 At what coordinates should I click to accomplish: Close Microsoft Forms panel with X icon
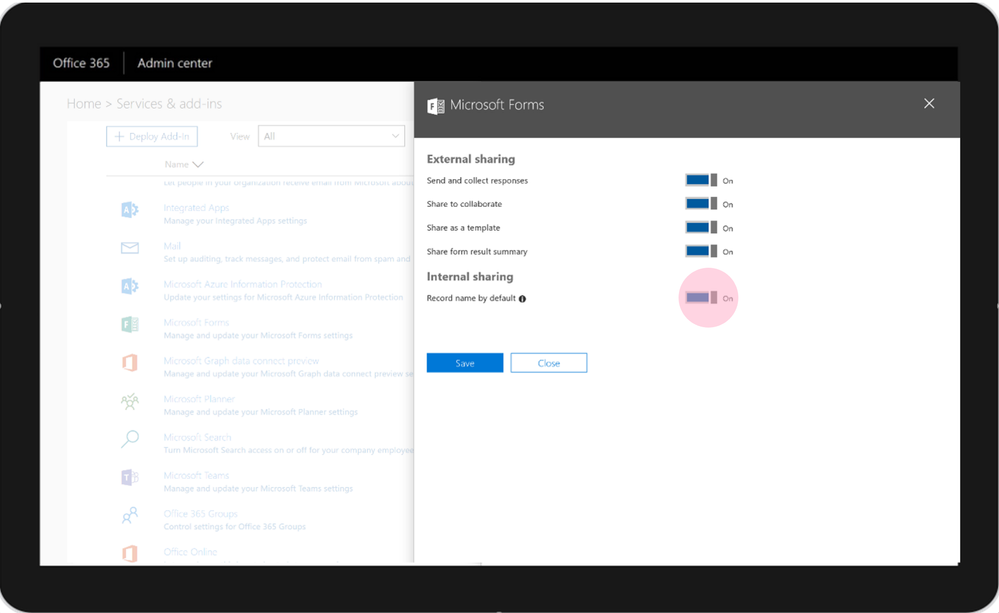929,104
